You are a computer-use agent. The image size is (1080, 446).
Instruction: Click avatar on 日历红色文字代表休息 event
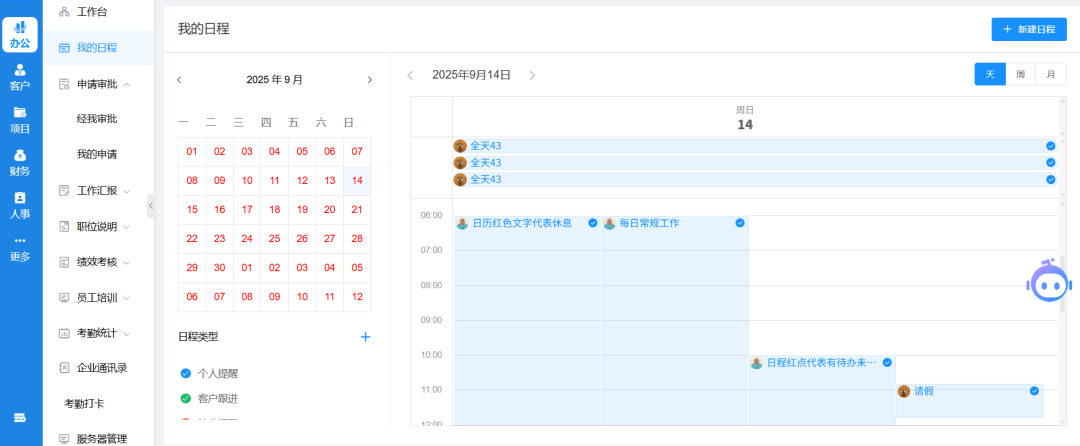click(462, 223)
